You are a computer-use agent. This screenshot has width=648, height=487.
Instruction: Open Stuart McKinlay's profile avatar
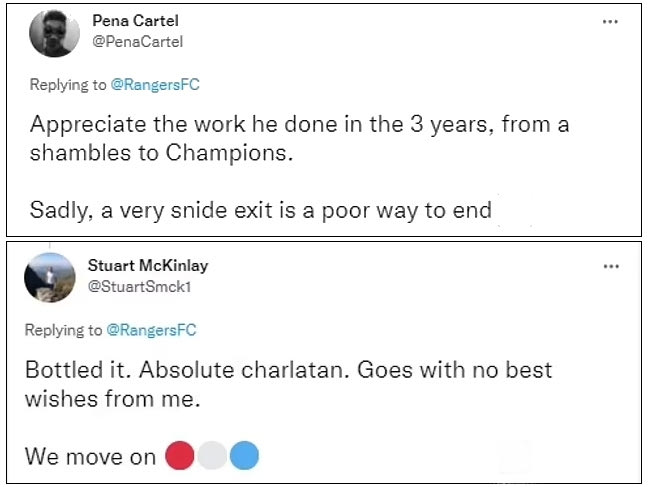[50, 277]
